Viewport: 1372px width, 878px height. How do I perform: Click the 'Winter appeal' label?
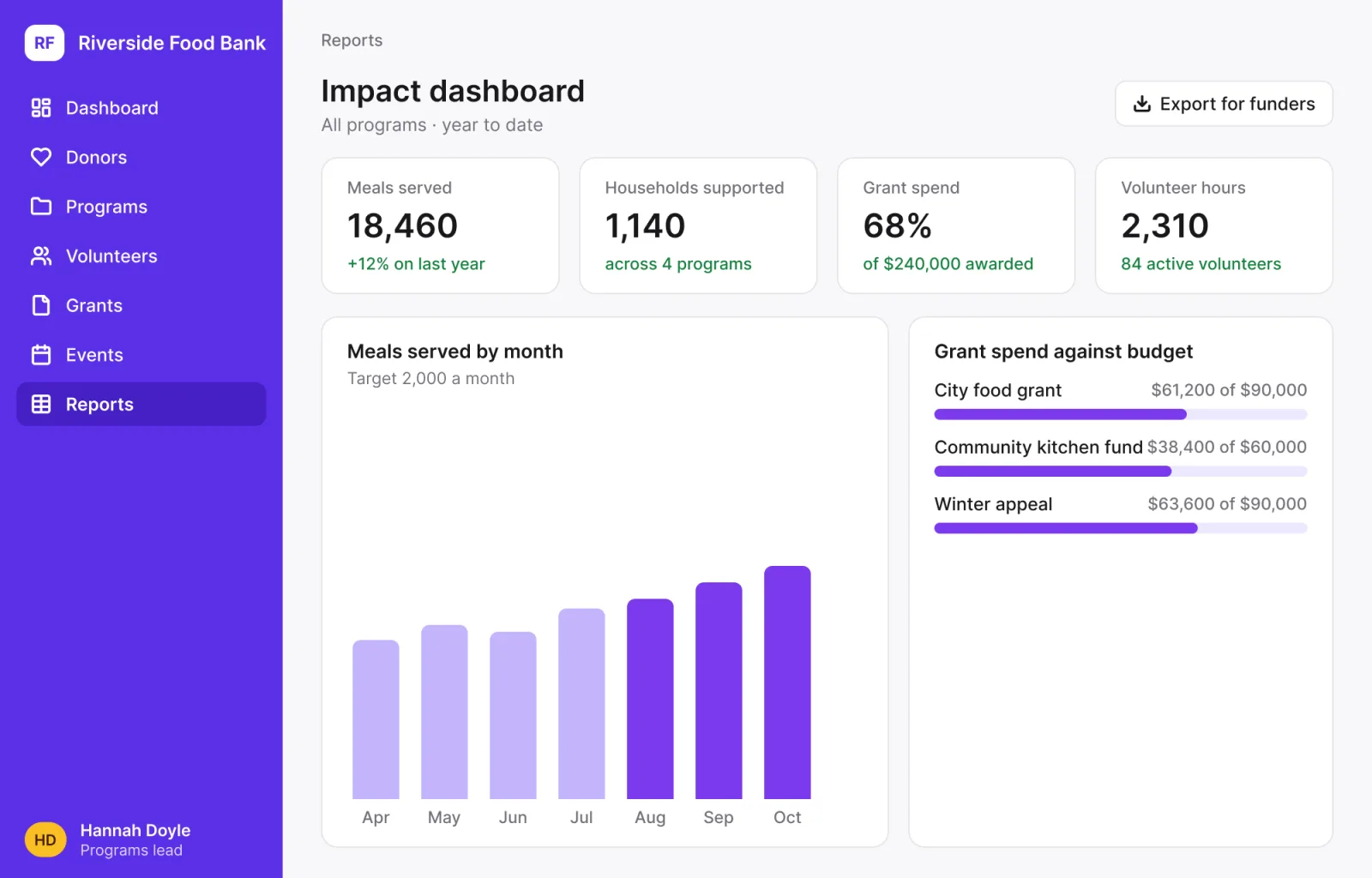click(x=993, y=504)
